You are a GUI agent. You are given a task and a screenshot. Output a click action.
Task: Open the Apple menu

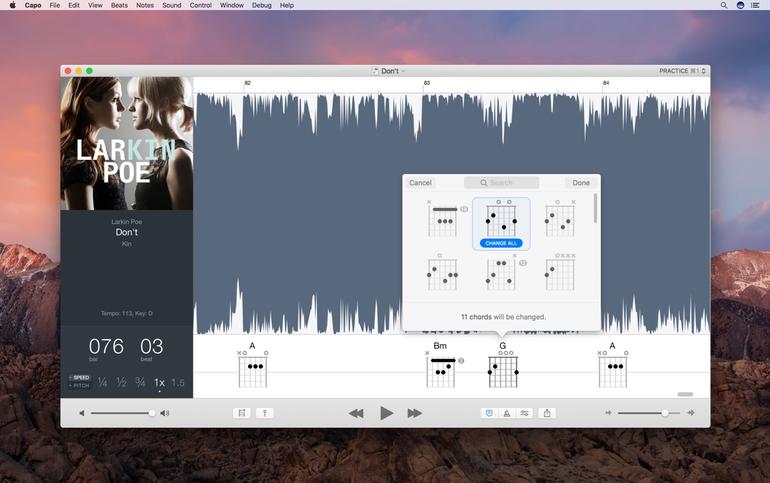(13, 5)
